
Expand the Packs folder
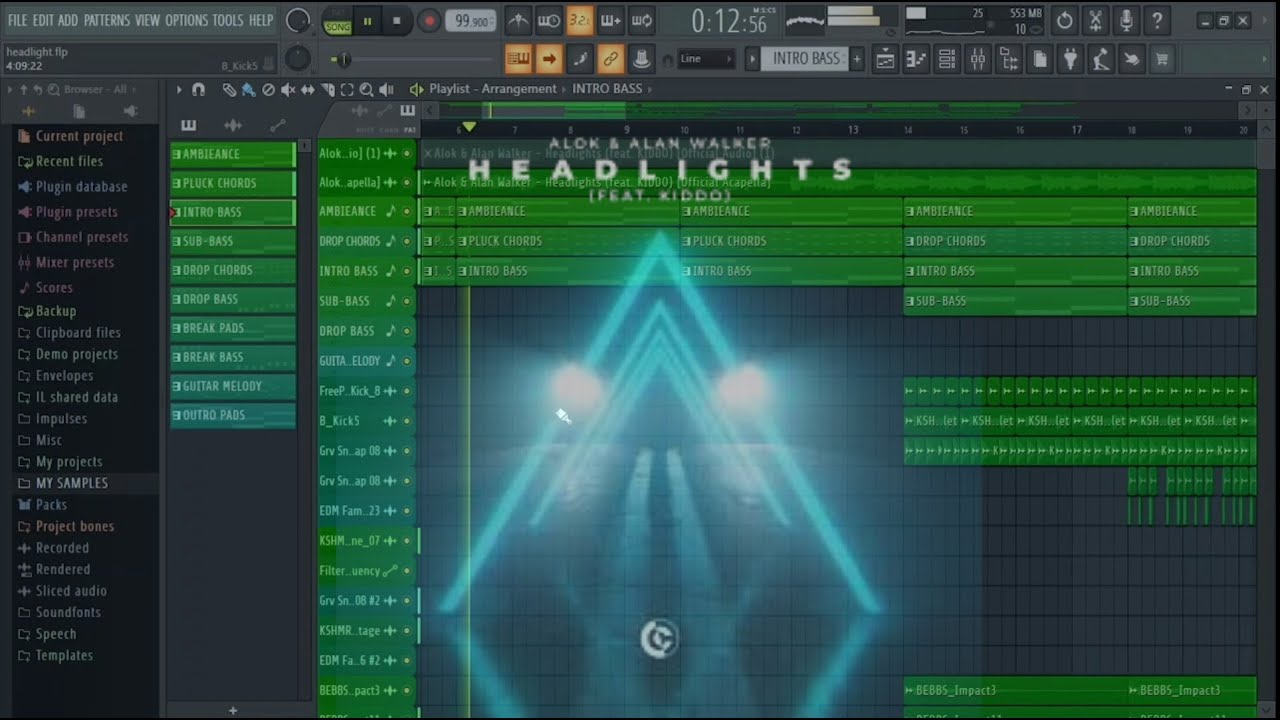click(51, 505)
